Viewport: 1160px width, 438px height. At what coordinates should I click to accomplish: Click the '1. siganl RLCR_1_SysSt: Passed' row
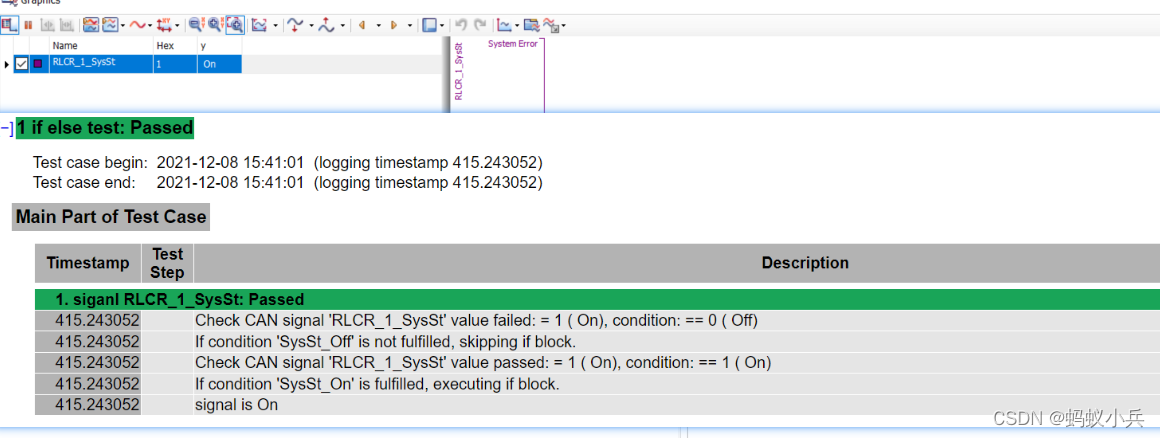point(598,300)
